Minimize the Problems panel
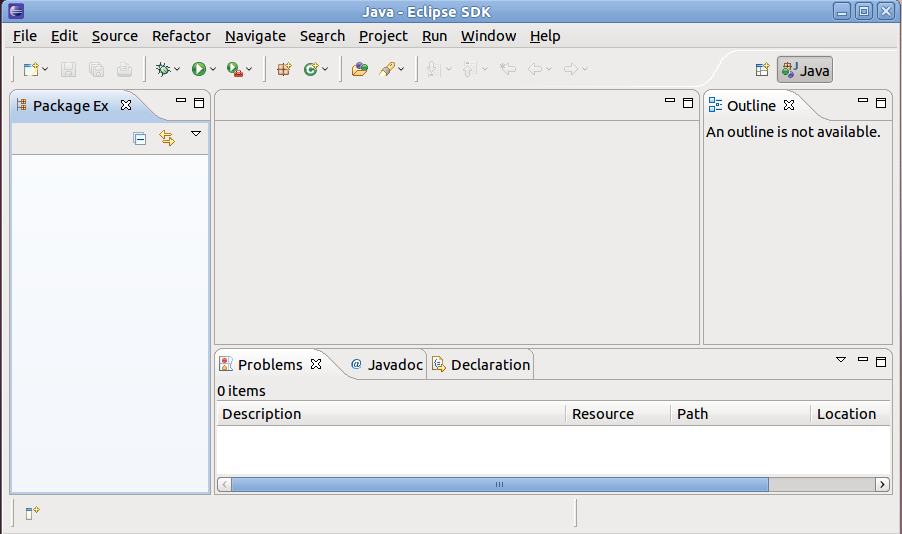The width and height of the screenshot is (902, 534). coord(862,360)
